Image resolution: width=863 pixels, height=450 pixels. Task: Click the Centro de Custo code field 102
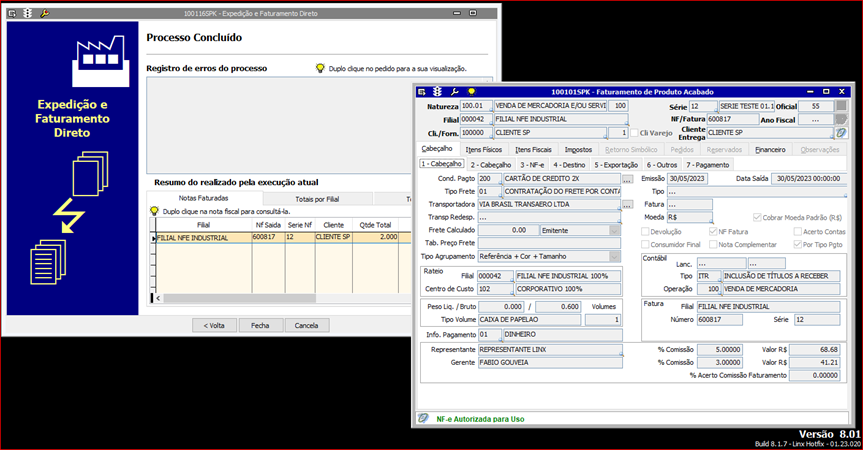pyautogui.click(x=495, y=289)
